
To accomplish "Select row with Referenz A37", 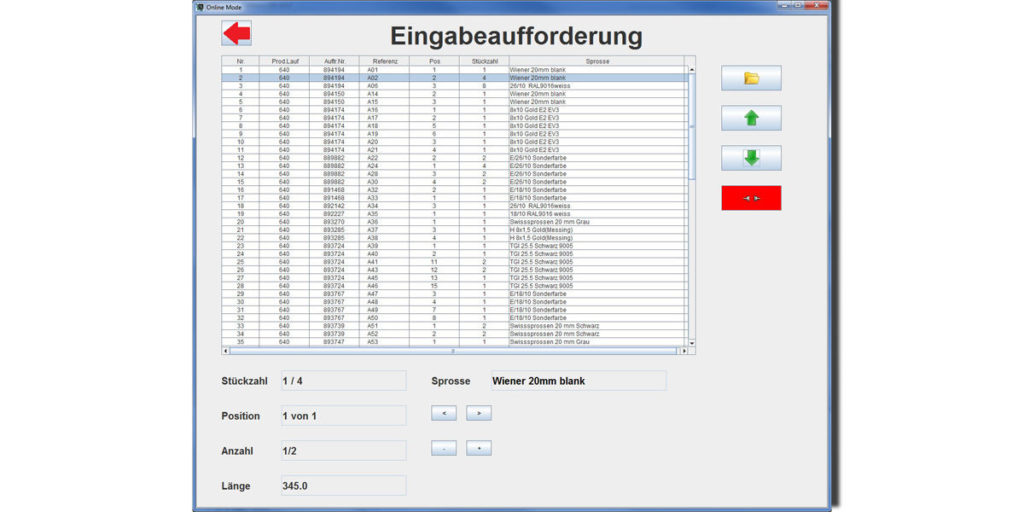I will coord(455,229).
